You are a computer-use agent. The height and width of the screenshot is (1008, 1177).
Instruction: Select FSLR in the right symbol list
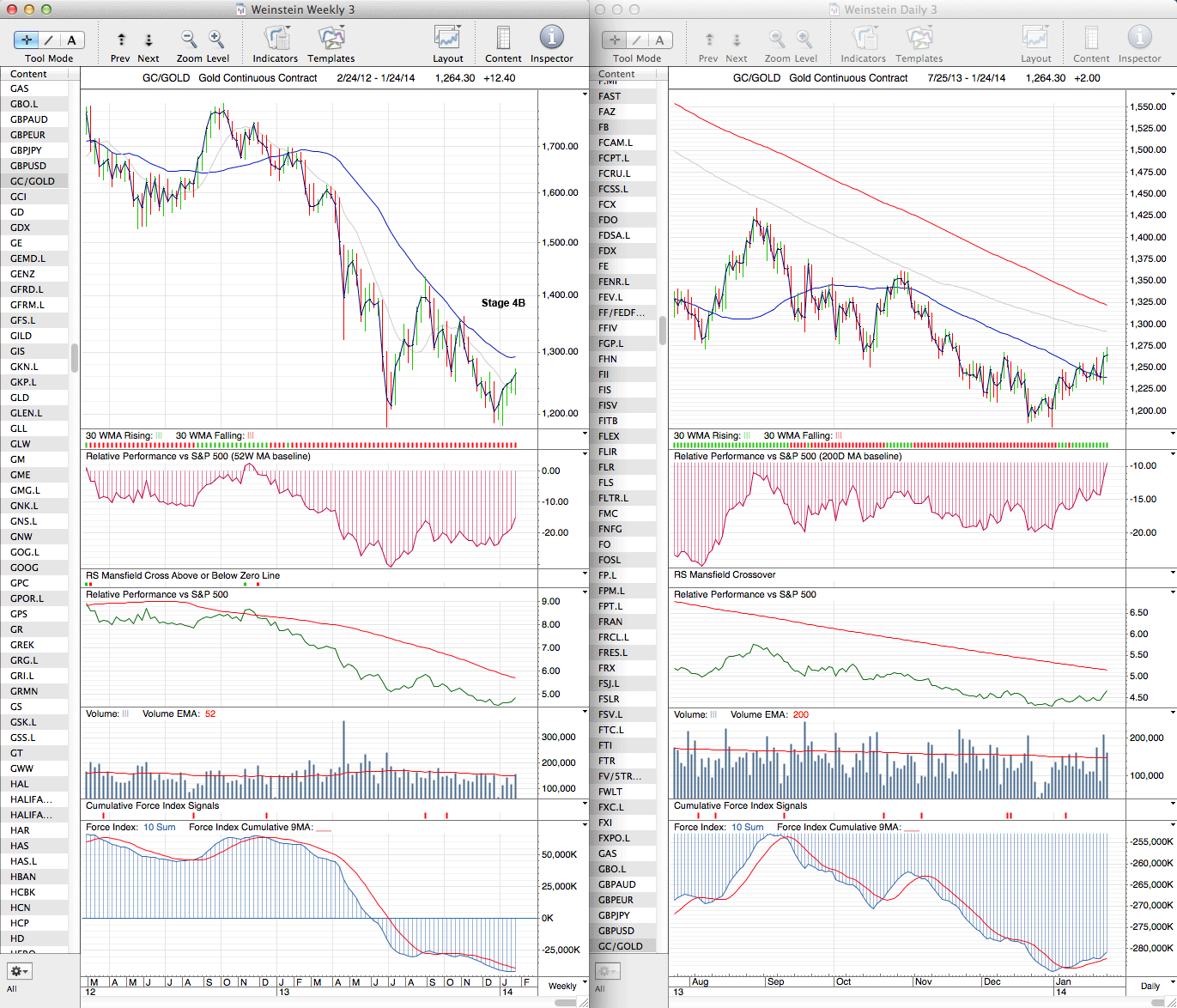(609, 699)
